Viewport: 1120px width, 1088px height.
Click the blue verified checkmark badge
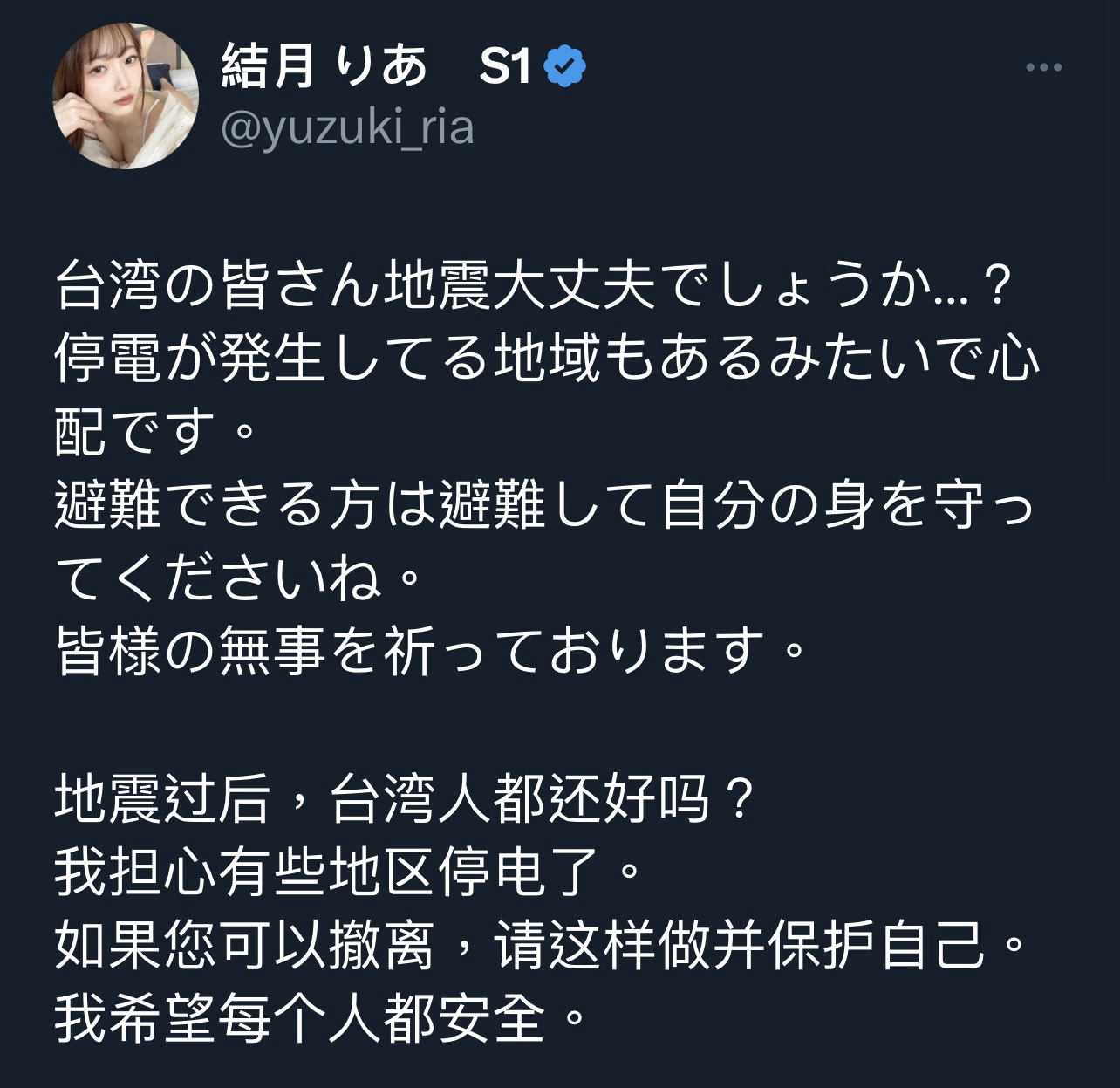[x=564, y=66]
